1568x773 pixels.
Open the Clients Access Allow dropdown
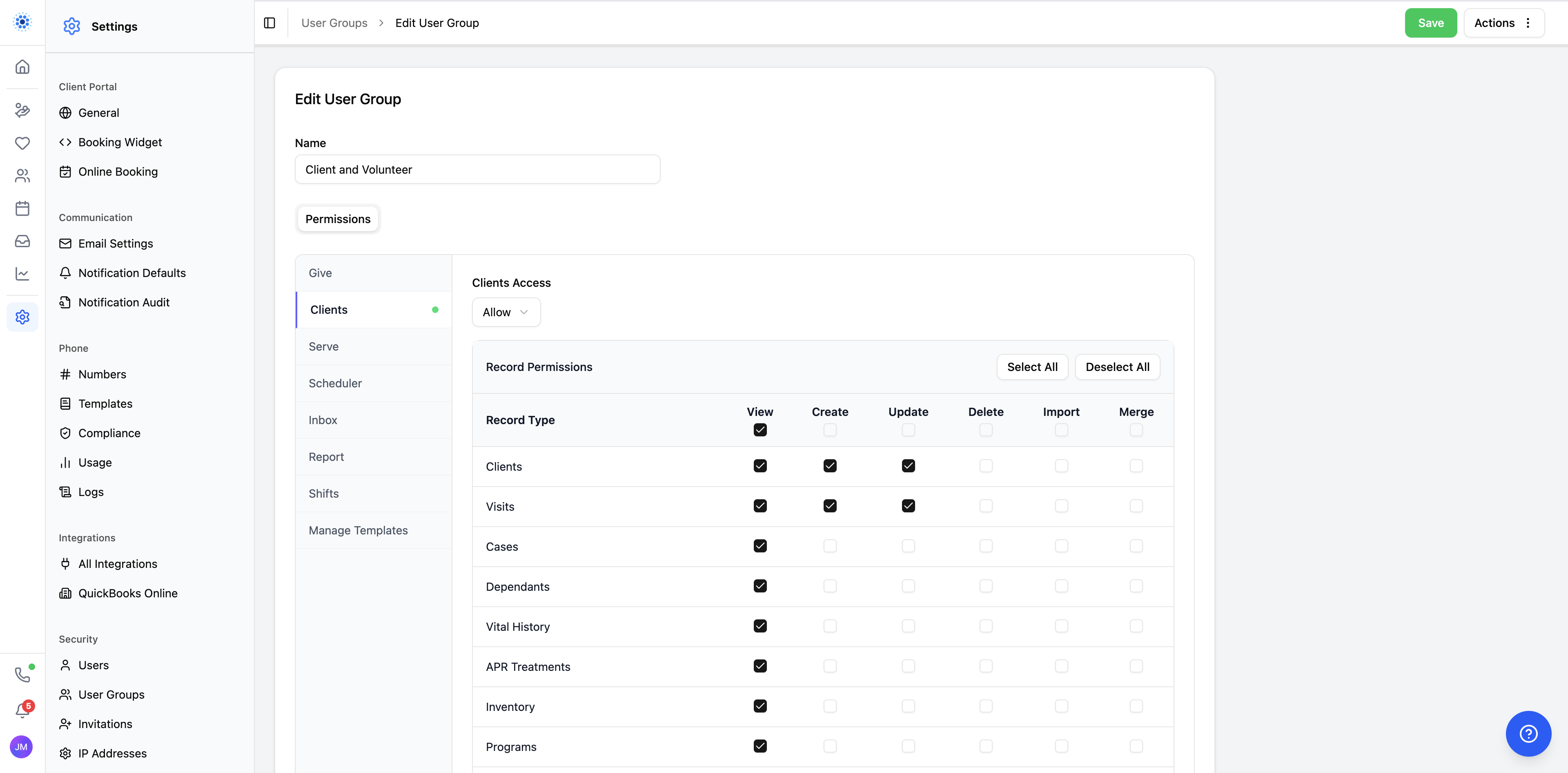point(506,312)
